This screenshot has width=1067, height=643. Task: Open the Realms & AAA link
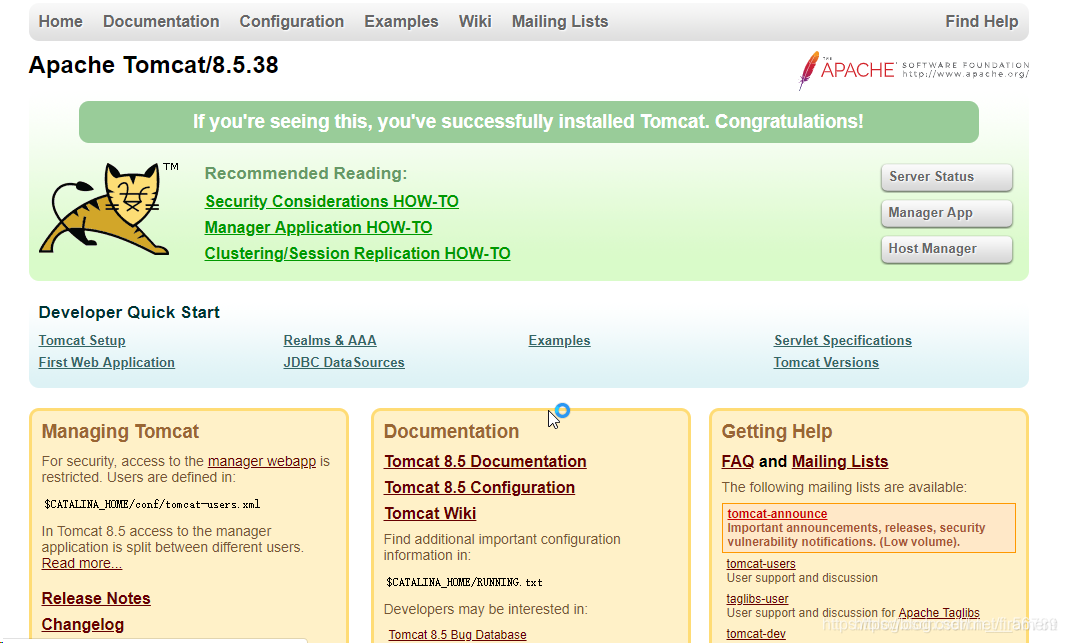(330, 340)
